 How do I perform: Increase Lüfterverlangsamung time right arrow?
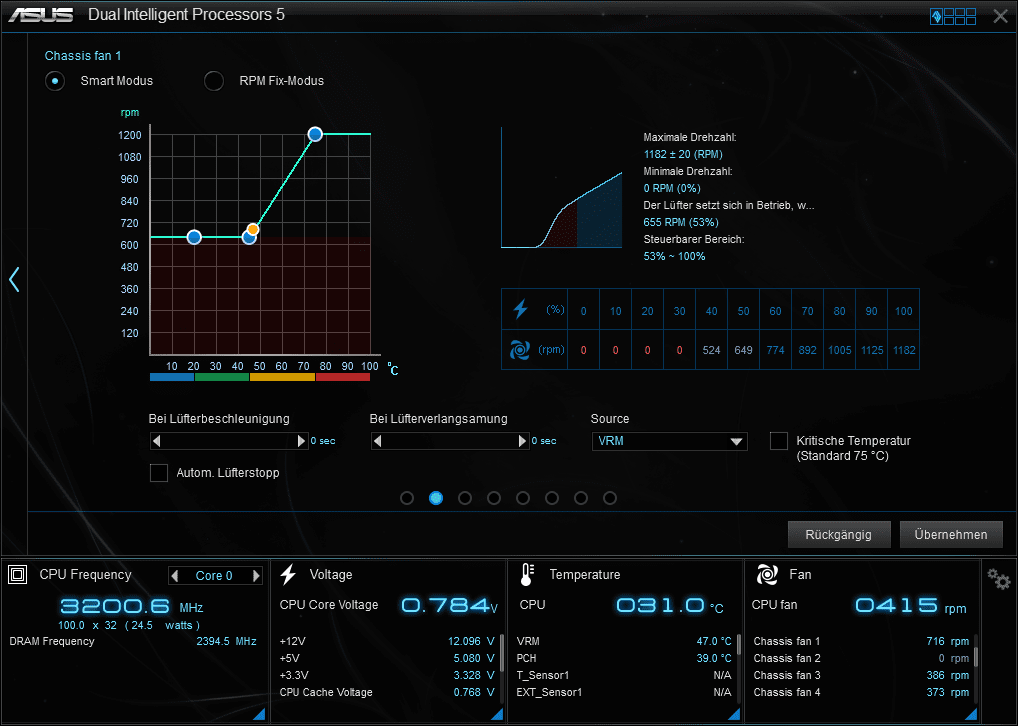[x=523, y=441]
